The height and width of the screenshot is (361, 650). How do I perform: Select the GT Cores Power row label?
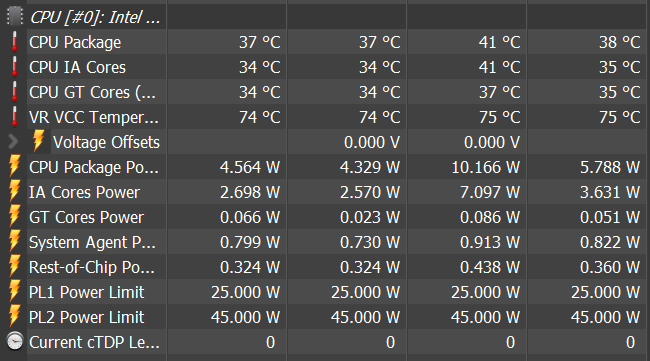(x=86, y=217)
